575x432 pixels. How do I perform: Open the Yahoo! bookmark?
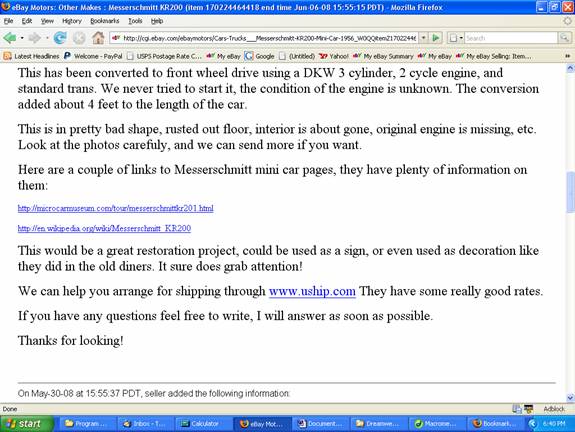[x=334, y=56]
